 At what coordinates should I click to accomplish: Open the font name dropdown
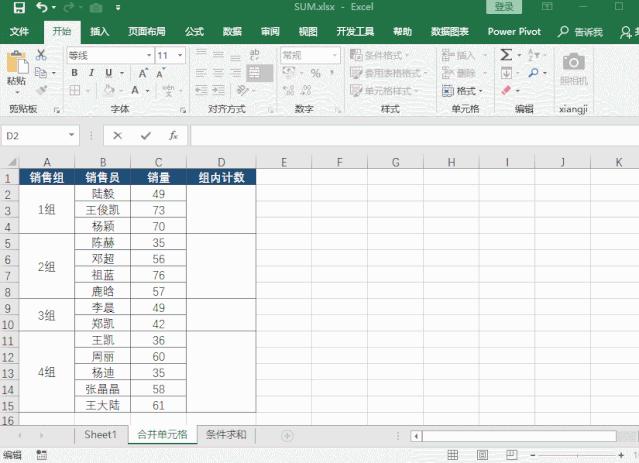click(x=149, y=55)
